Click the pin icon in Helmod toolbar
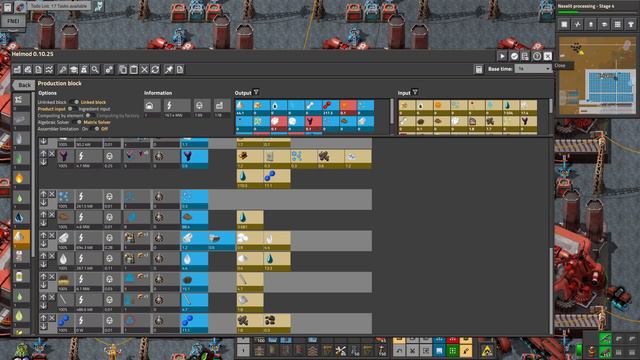640x360 pixels. tap(169, 69)
